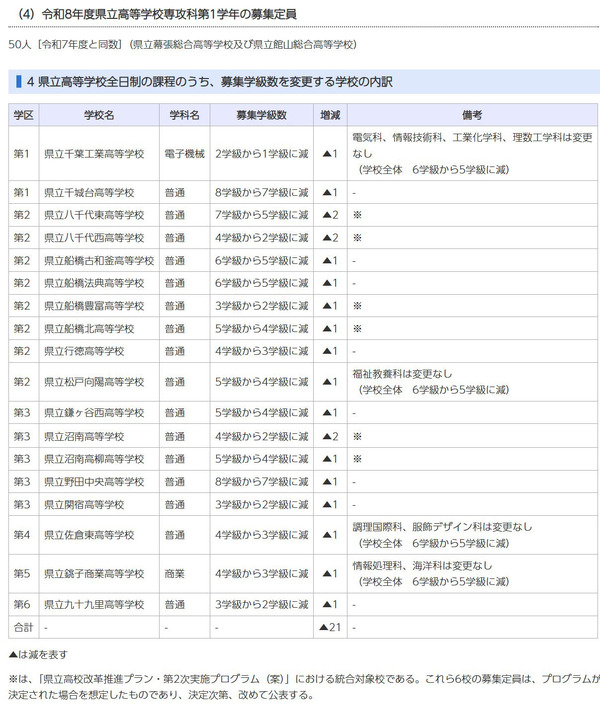The width and height of the screenshot is (600, 721).
Task: Click the 学区 column header
Action: coord(23,115)
